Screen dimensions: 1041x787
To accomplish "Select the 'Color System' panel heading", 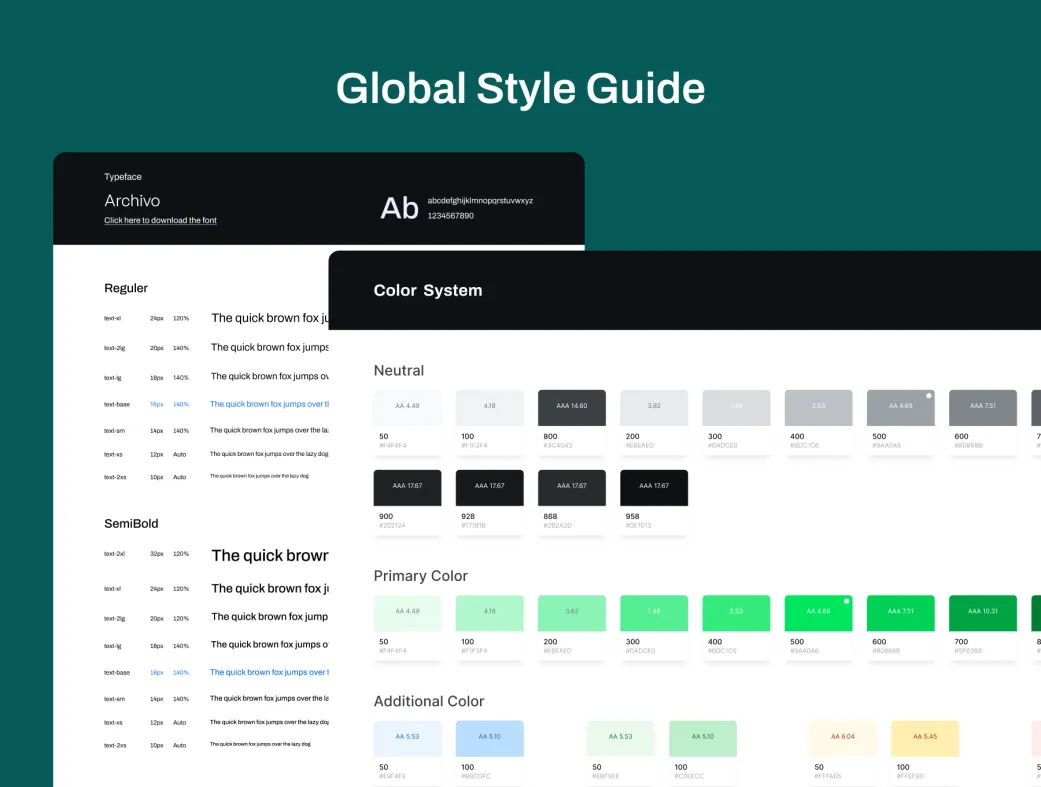I will (x=427, y=290).
